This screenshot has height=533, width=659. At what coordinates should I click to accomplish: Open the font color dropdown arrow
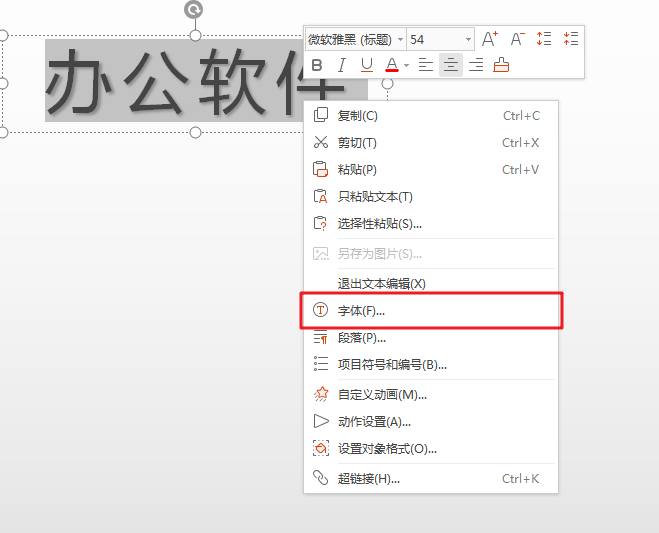tap(406, 65)
